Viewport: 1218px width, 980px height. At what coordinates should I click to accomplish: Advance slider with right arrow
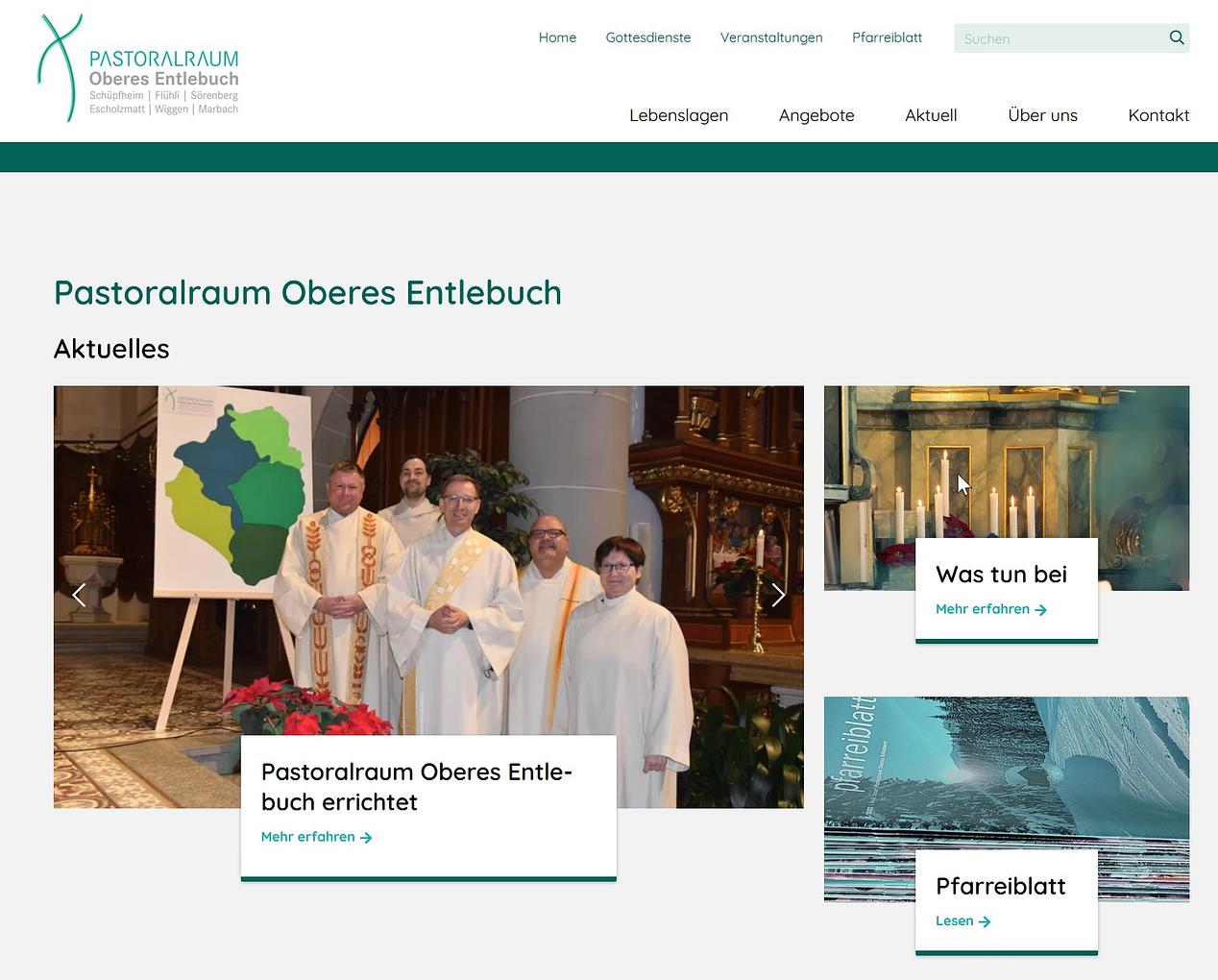778,596
